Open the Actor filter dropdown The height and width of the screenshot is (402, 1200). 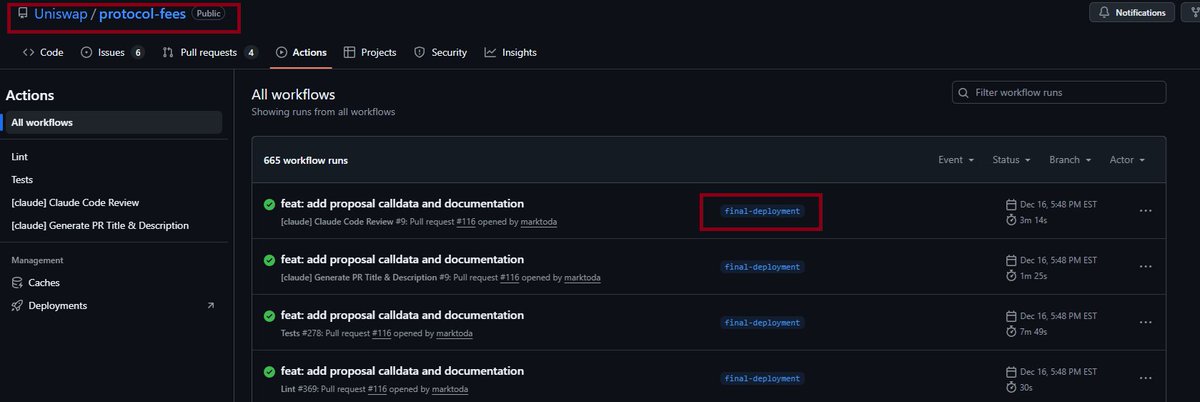tap(1127, 160)
